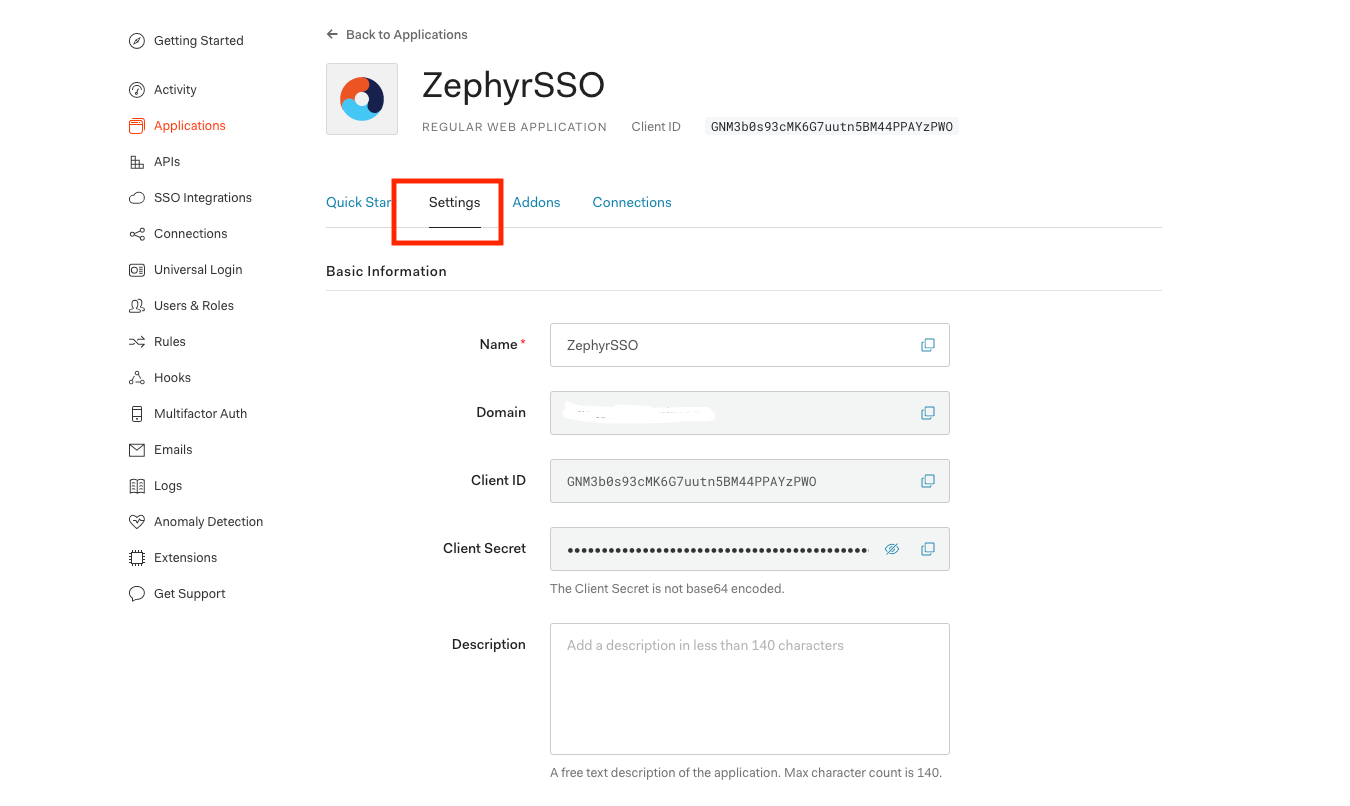Open the Hooks section

(x=170, y=377)
